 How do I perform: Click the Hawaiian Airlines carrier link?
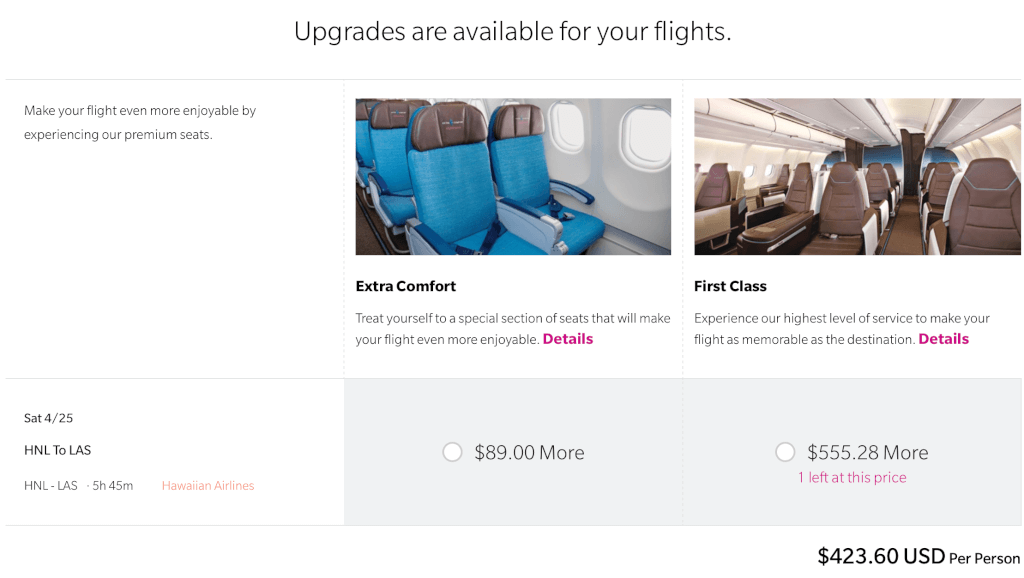[208, 486]
